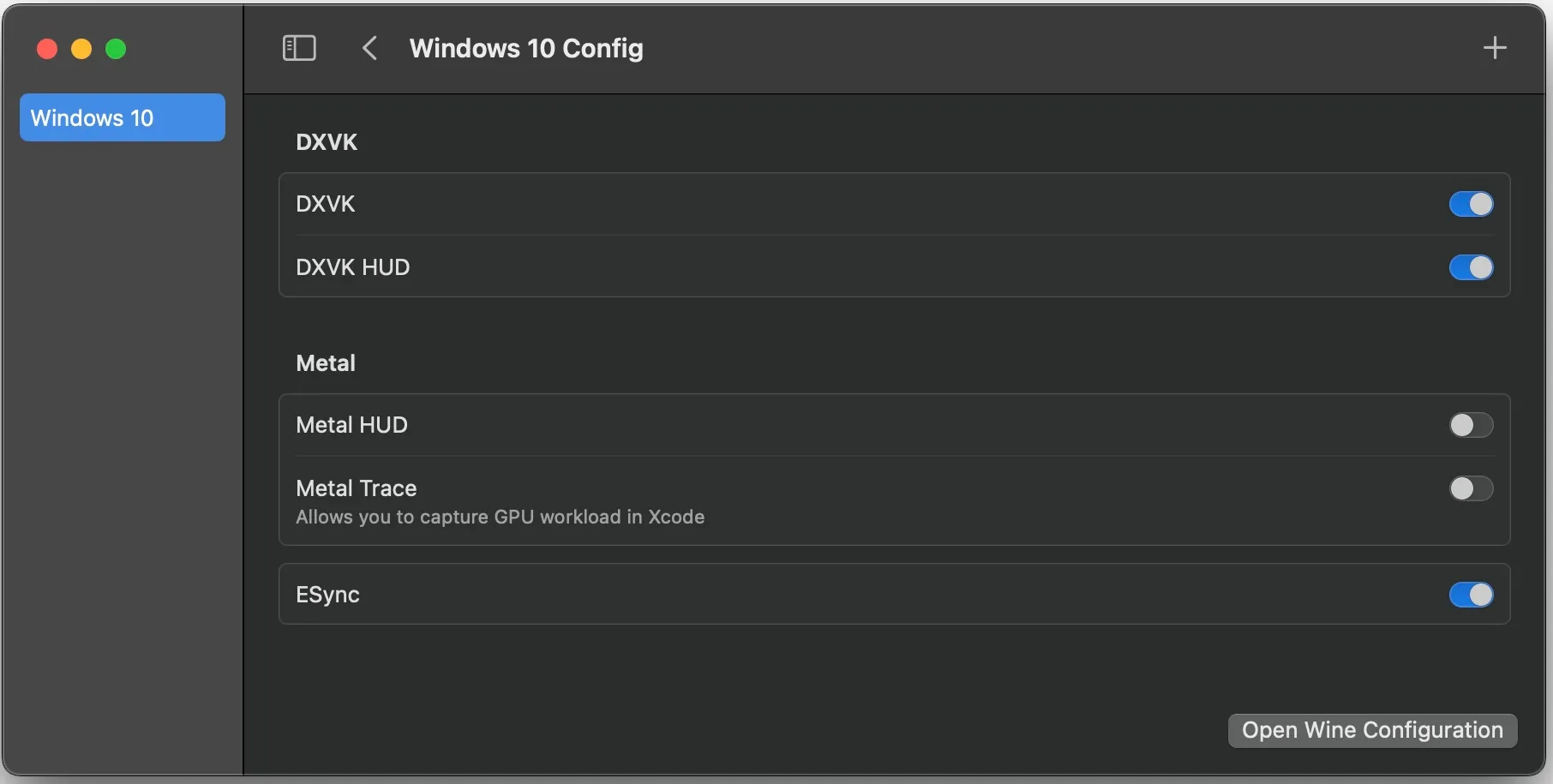Image resolution: width=1553 pixels, height=784 pixels.
Task: Disable the DXVK toggle
Action: [x=1470, y=204]
